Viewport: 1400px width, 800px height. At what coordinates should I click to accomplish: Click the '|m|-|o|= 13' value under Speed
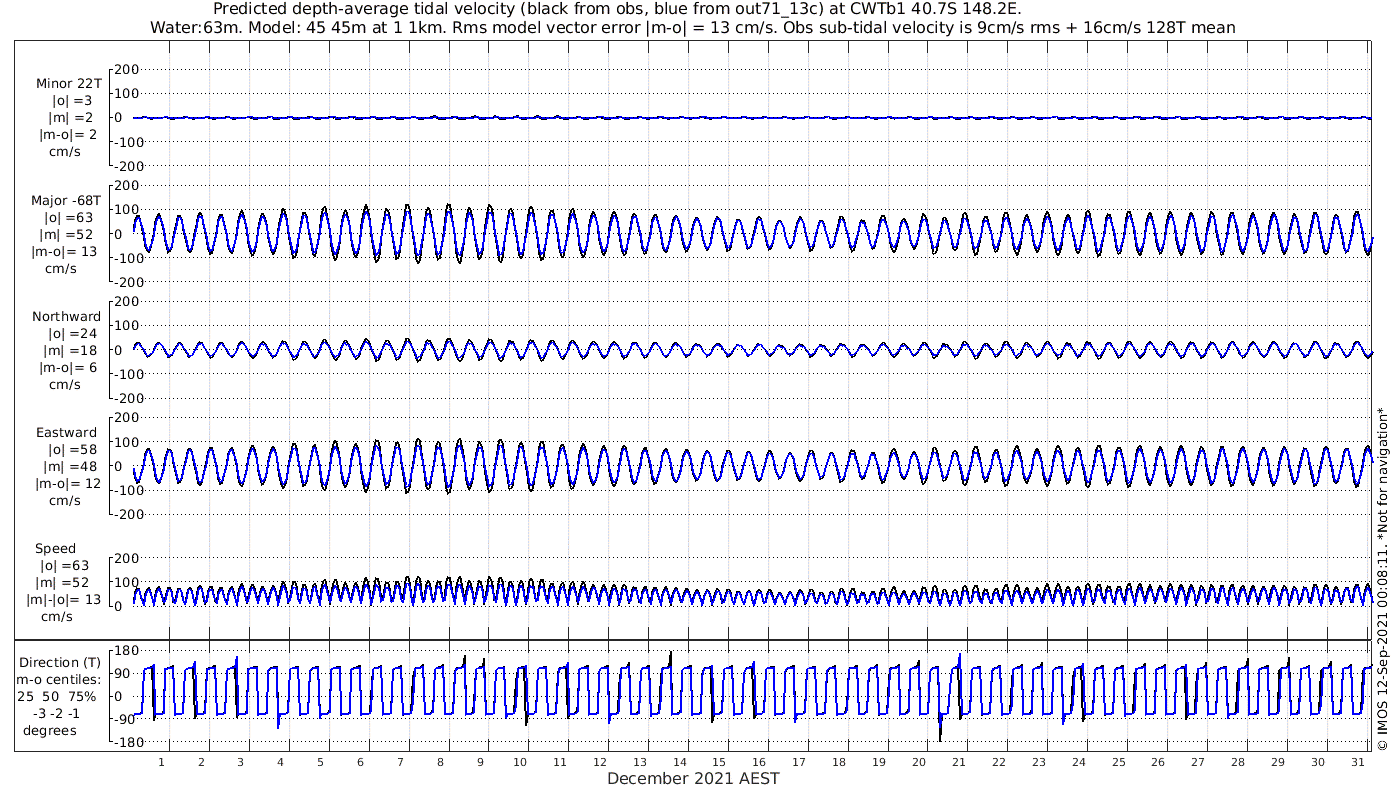[x=64, y=600]
